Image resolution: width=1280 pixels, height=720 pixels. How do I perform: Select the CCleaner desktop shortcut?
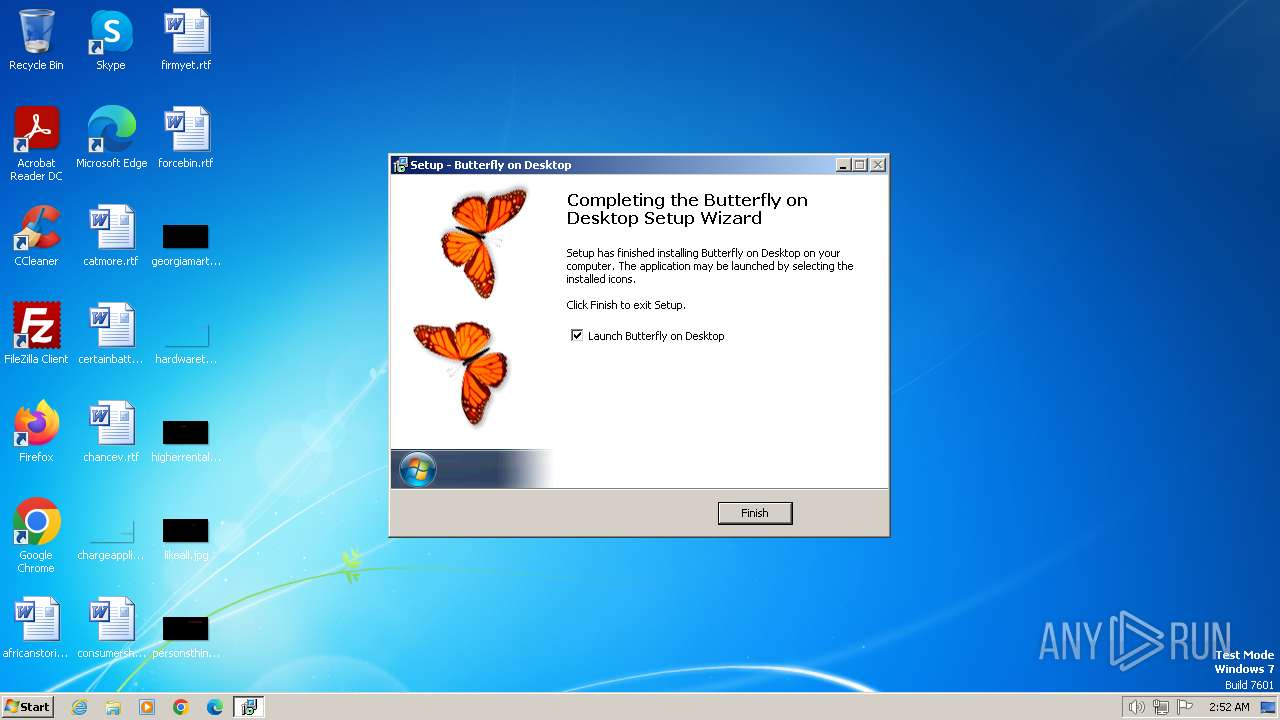coord(36,237)
